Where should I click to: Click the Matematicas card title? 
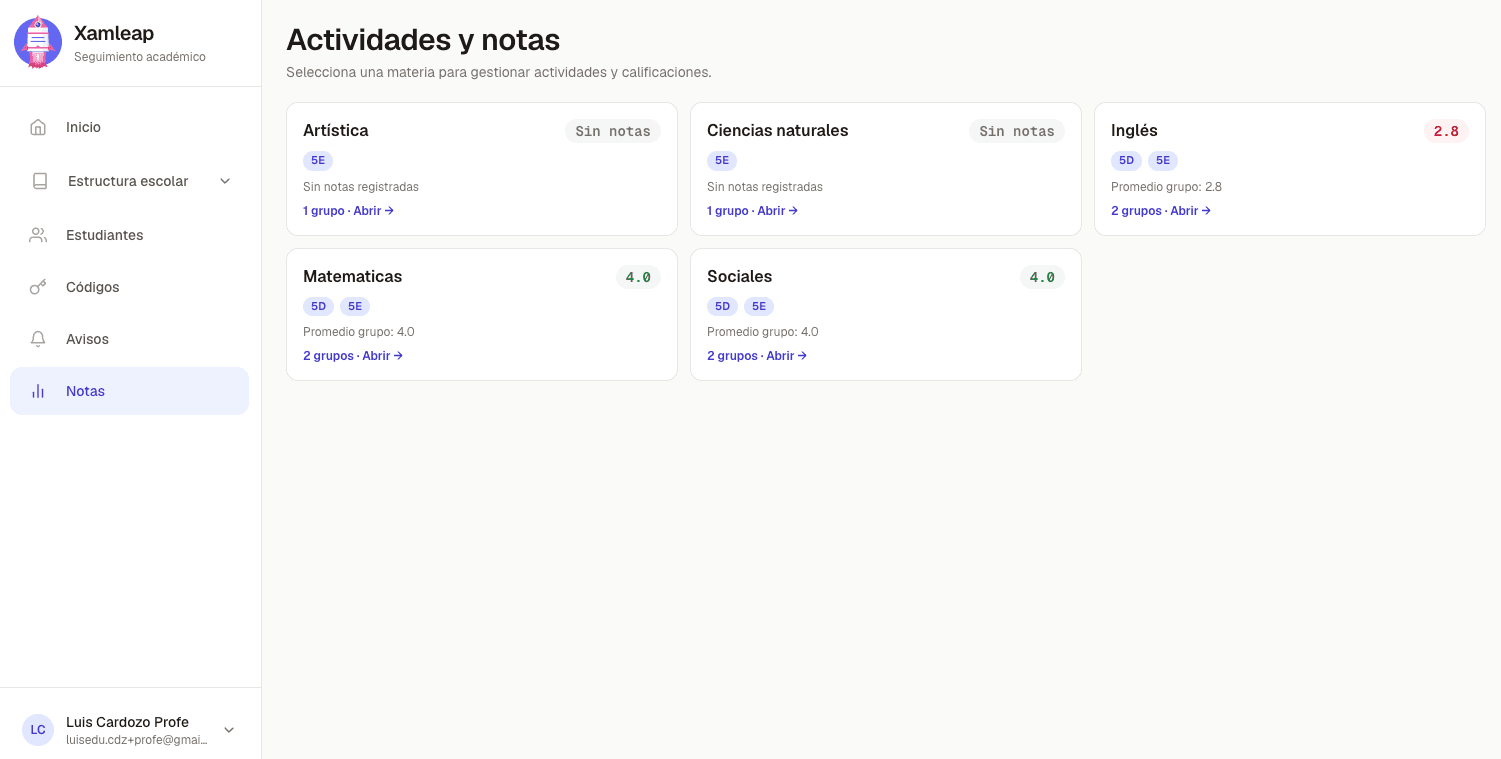(353, 276)
